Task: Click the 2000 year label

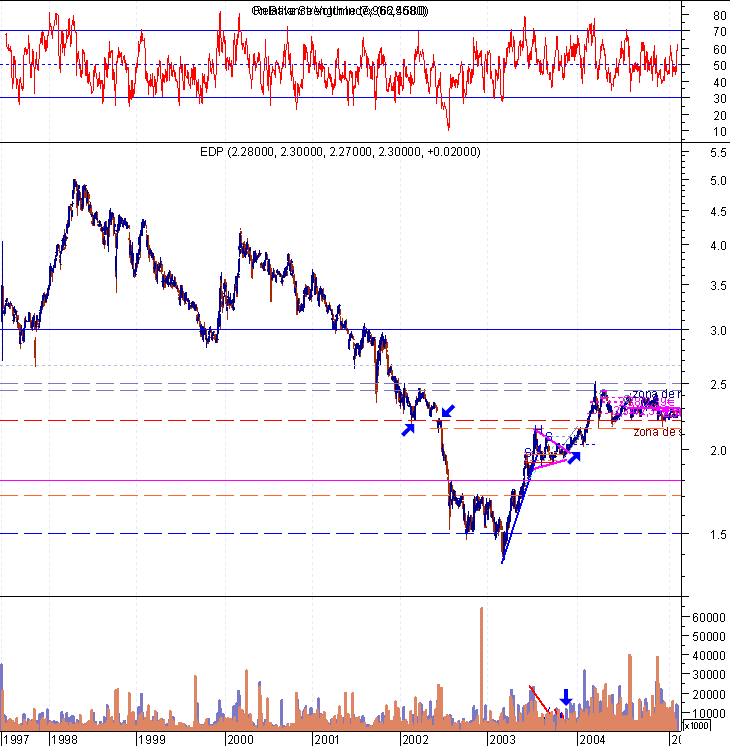Action: coord(240,739)
